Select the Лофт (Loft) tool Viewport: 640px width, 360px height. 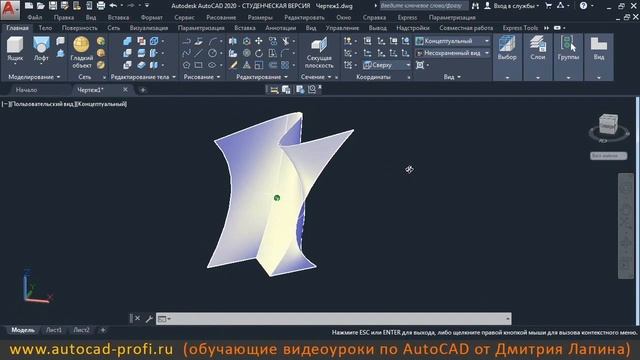pyautogui.click(x=41, y=50)
